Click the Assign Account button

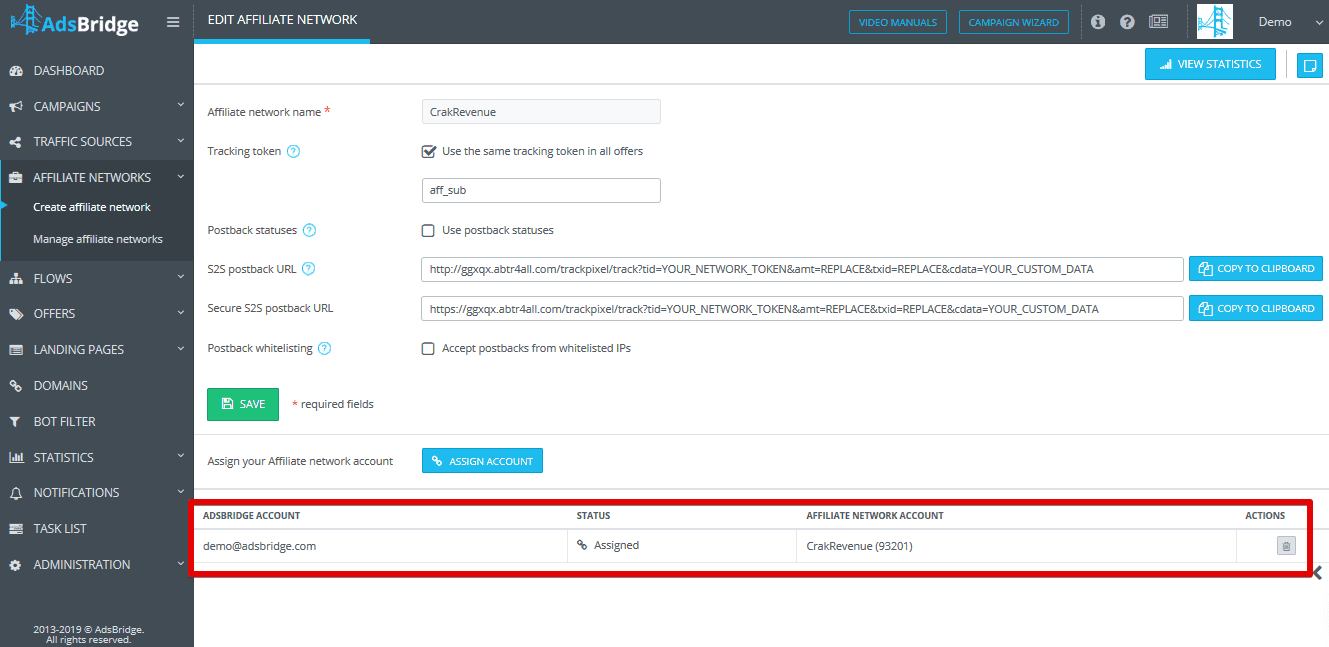[482, 461]
